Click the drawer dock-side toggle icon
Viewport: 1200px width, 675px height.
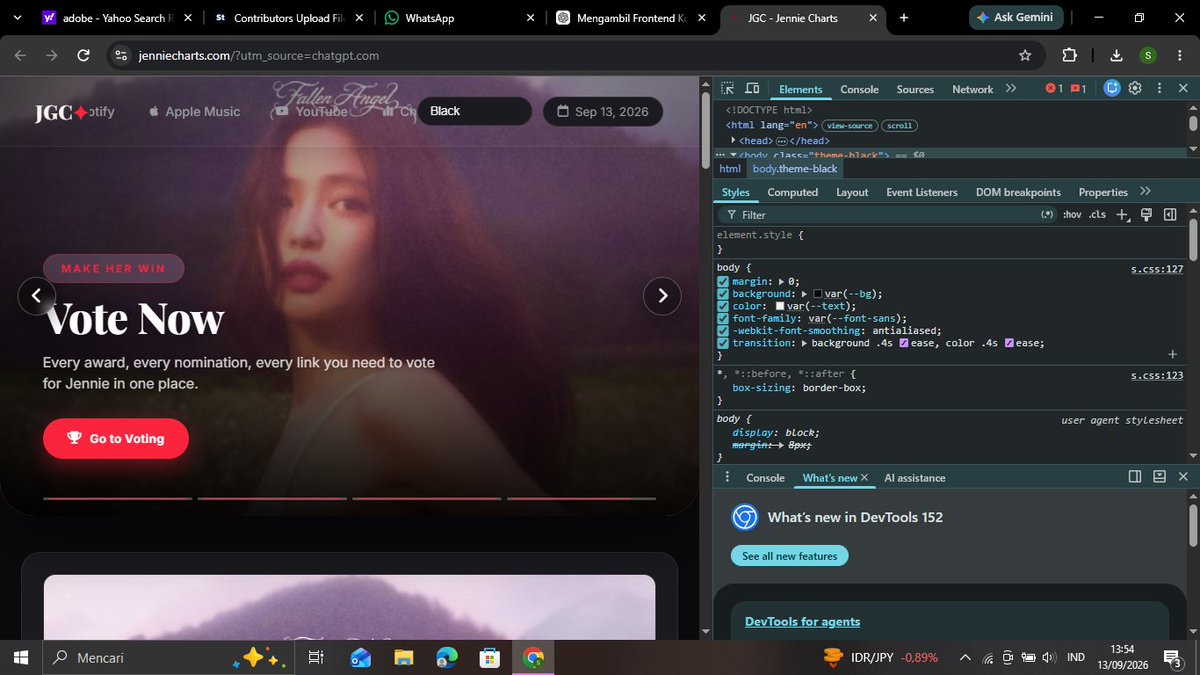pos(1135,477)
